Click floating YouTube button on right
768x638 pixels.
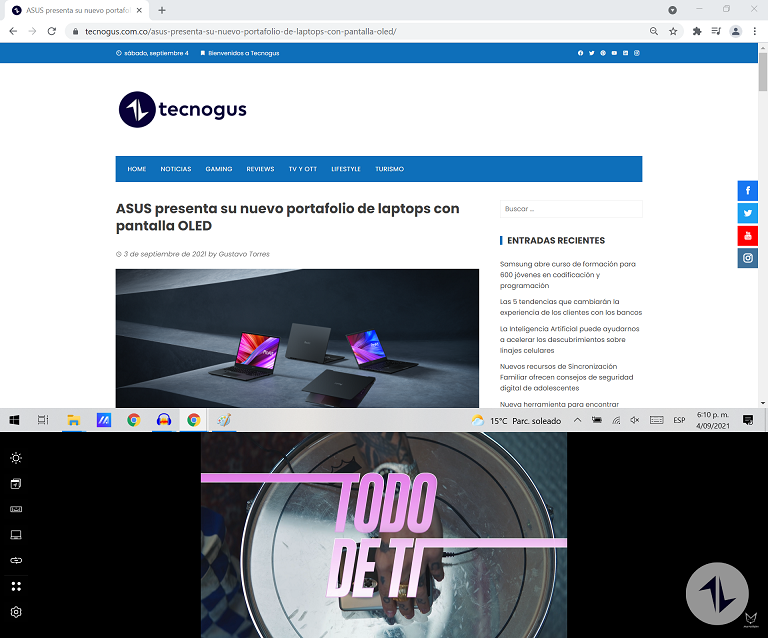click(747, 236)
